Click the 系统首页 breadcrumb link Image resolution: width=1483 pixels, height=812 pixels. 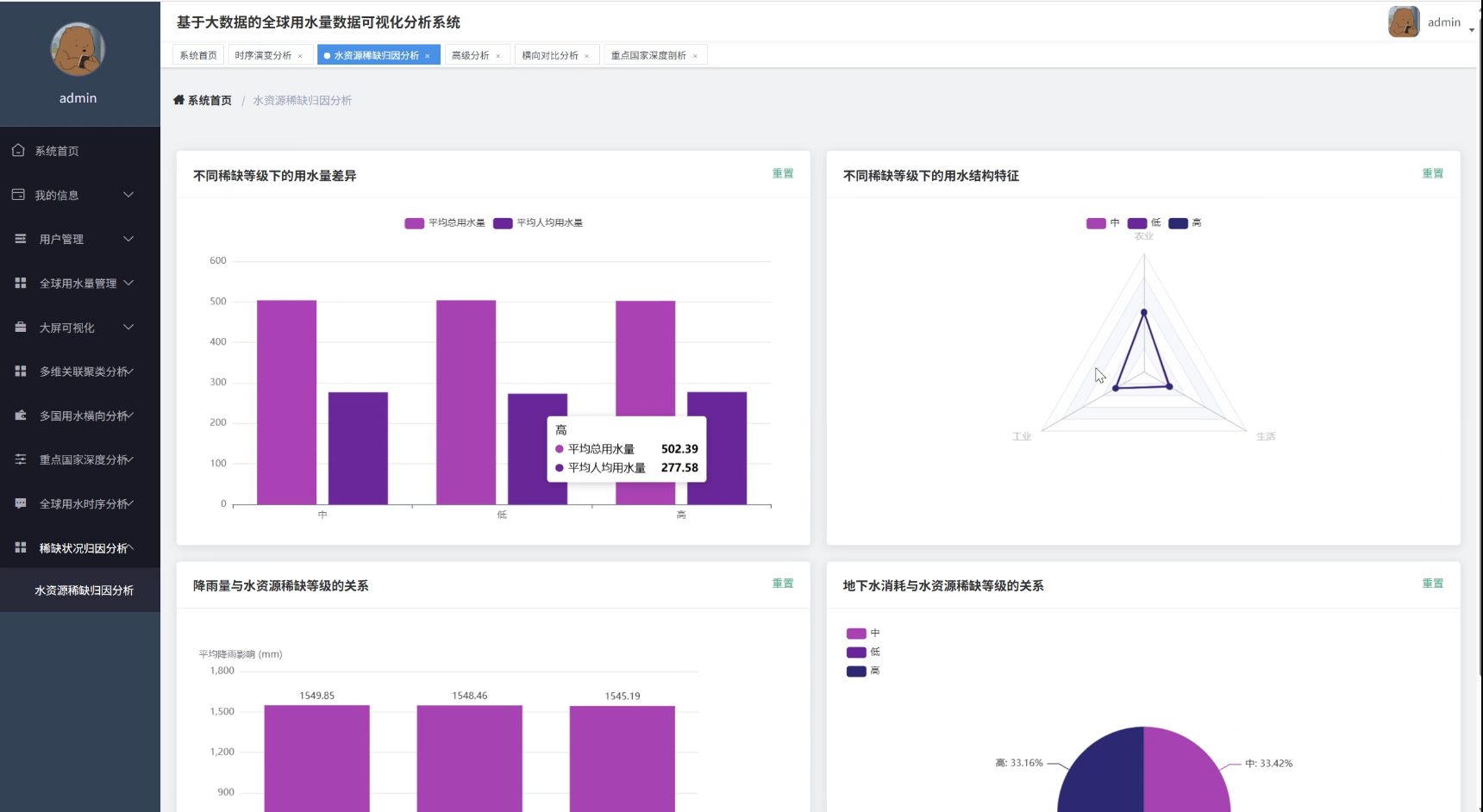point(210,100)
